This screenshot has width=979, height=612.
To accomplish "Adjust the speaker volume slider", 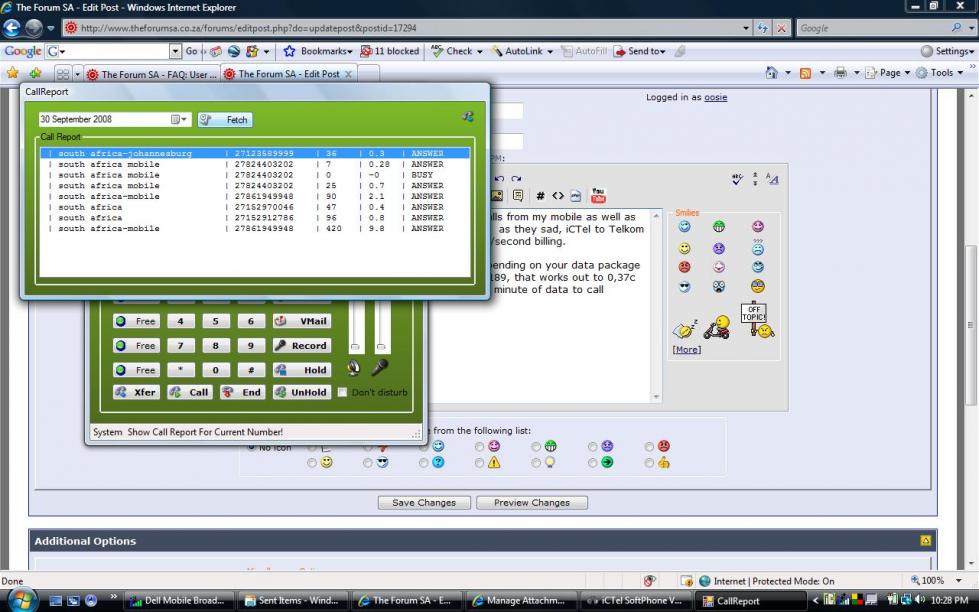I will pyautogui.click(x=355, y=325).
